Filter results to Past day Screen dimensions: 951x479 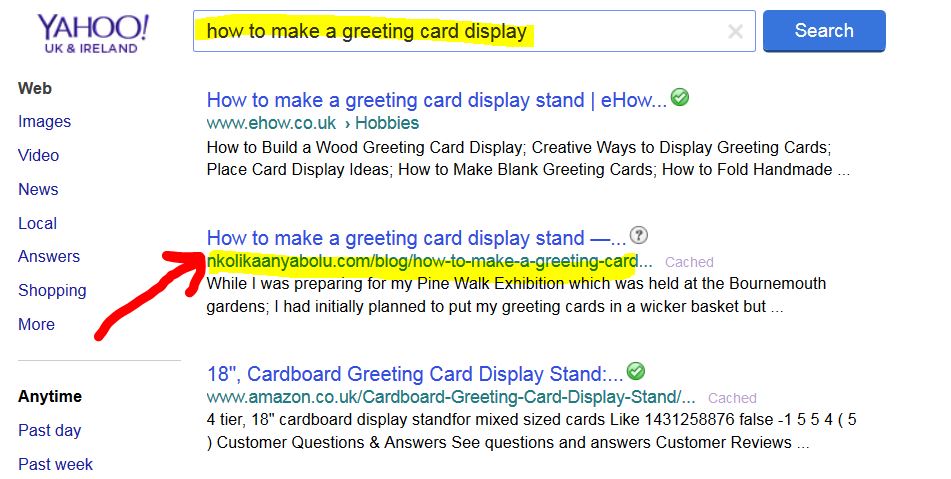coord(50,430)
